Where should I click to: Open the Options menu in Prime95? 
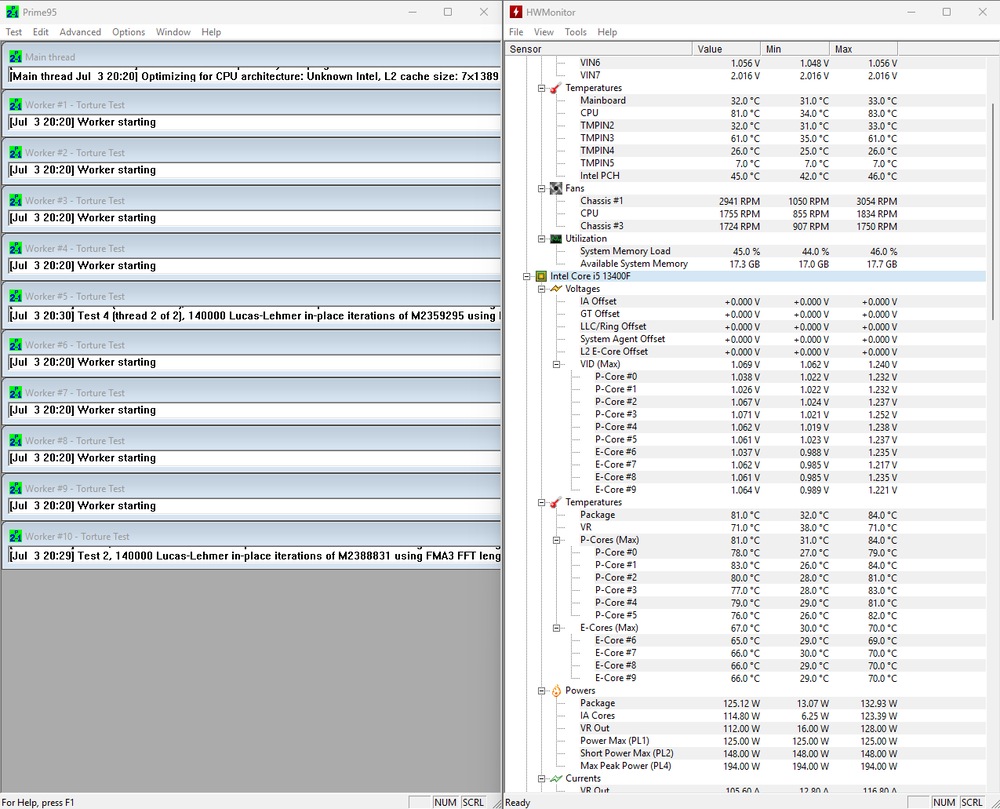click(129, 32)
